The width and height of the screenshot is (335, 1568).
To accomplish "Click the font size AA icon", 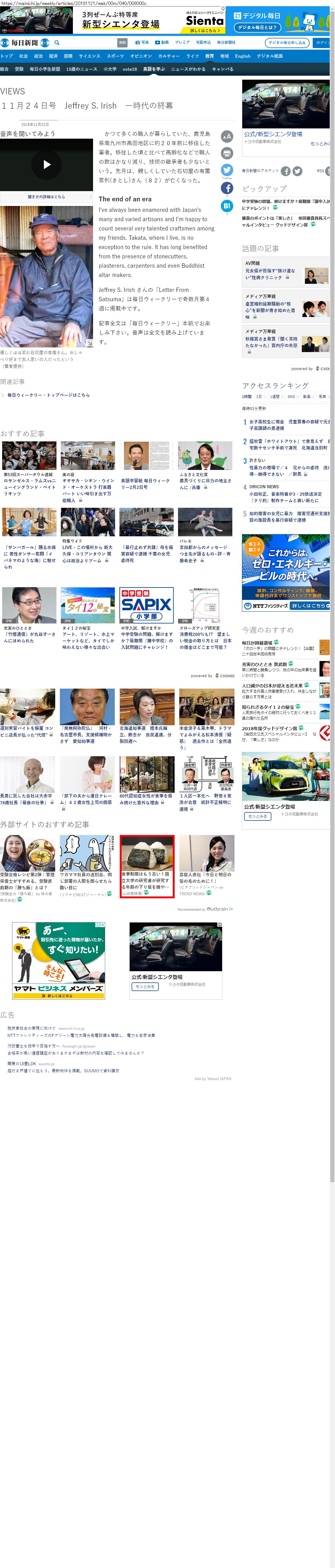I will [226, 136].
